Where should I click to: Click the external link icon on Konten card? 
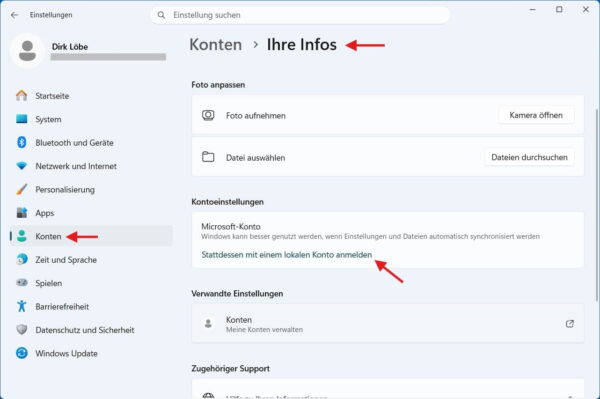[570, 324]
